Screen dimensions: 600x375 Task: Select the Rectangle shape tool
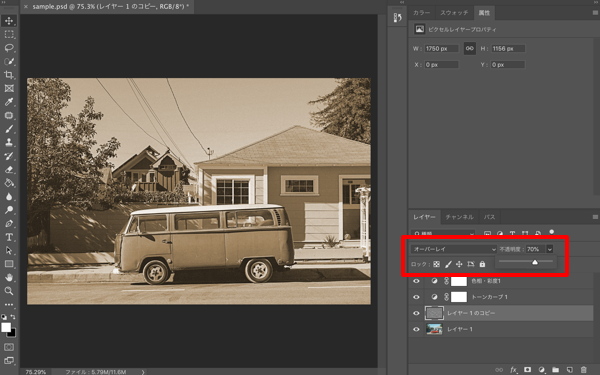pos(9,264)
